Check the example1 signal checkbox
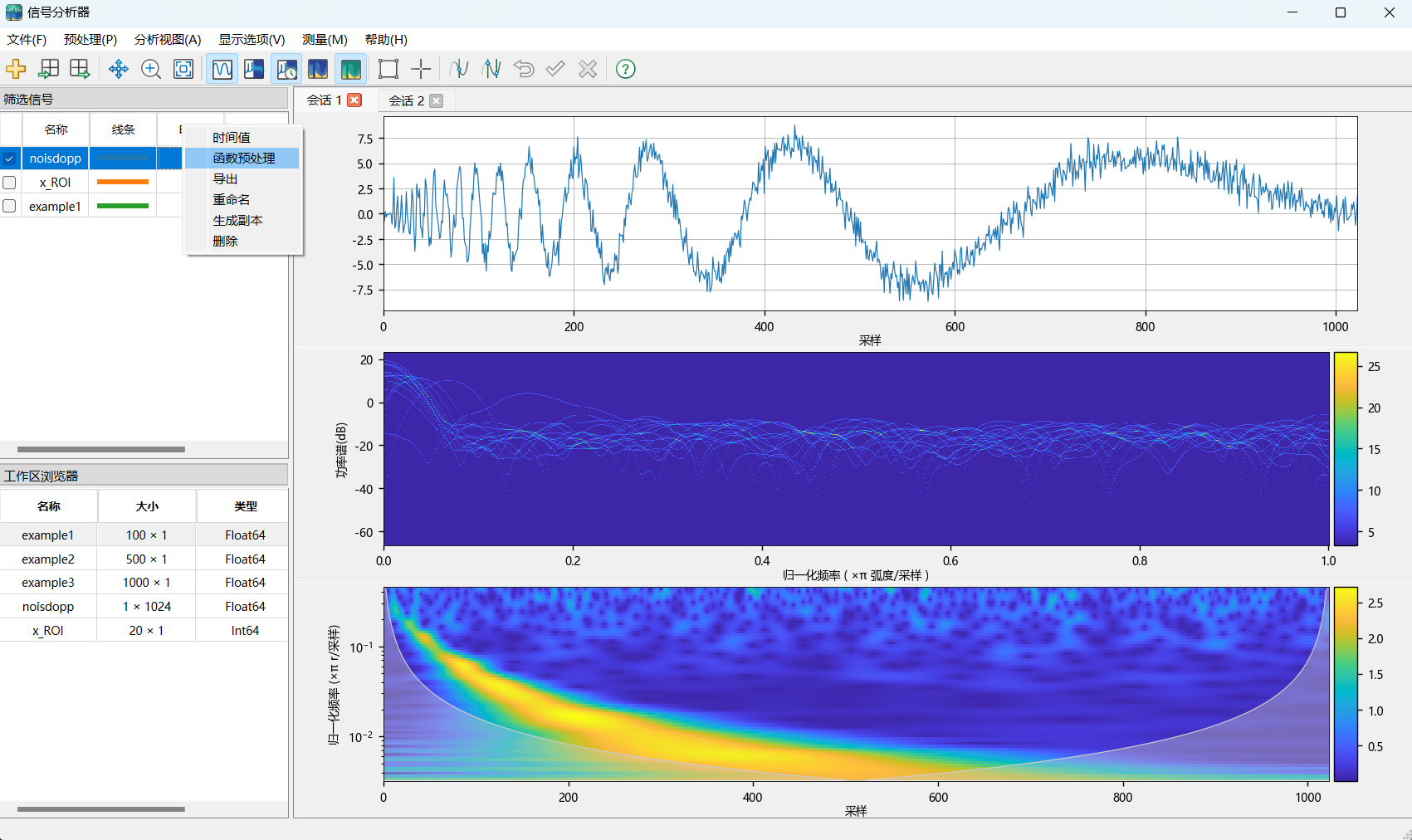The image size is (1412, 840). (x=10, y=206)
